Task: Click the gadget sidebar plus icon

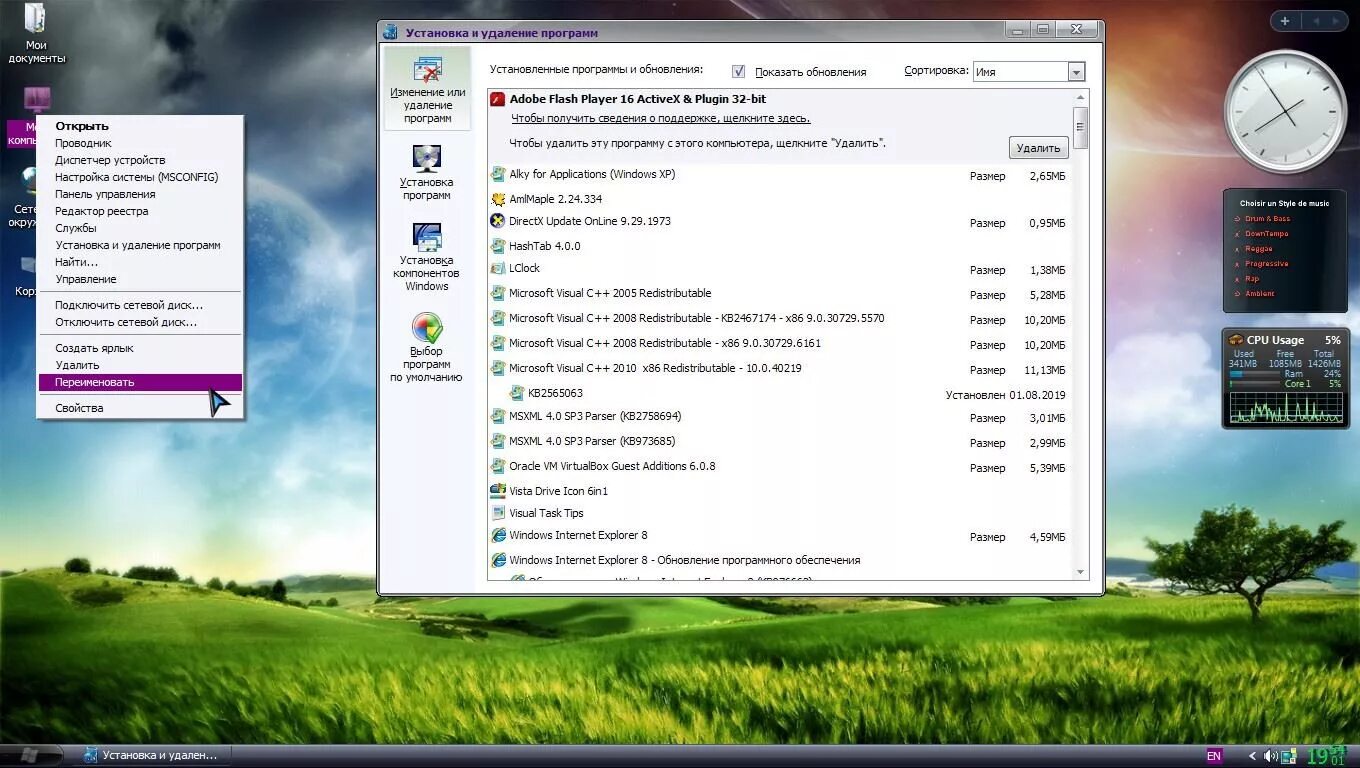Action: click(x=1285, y=21)
